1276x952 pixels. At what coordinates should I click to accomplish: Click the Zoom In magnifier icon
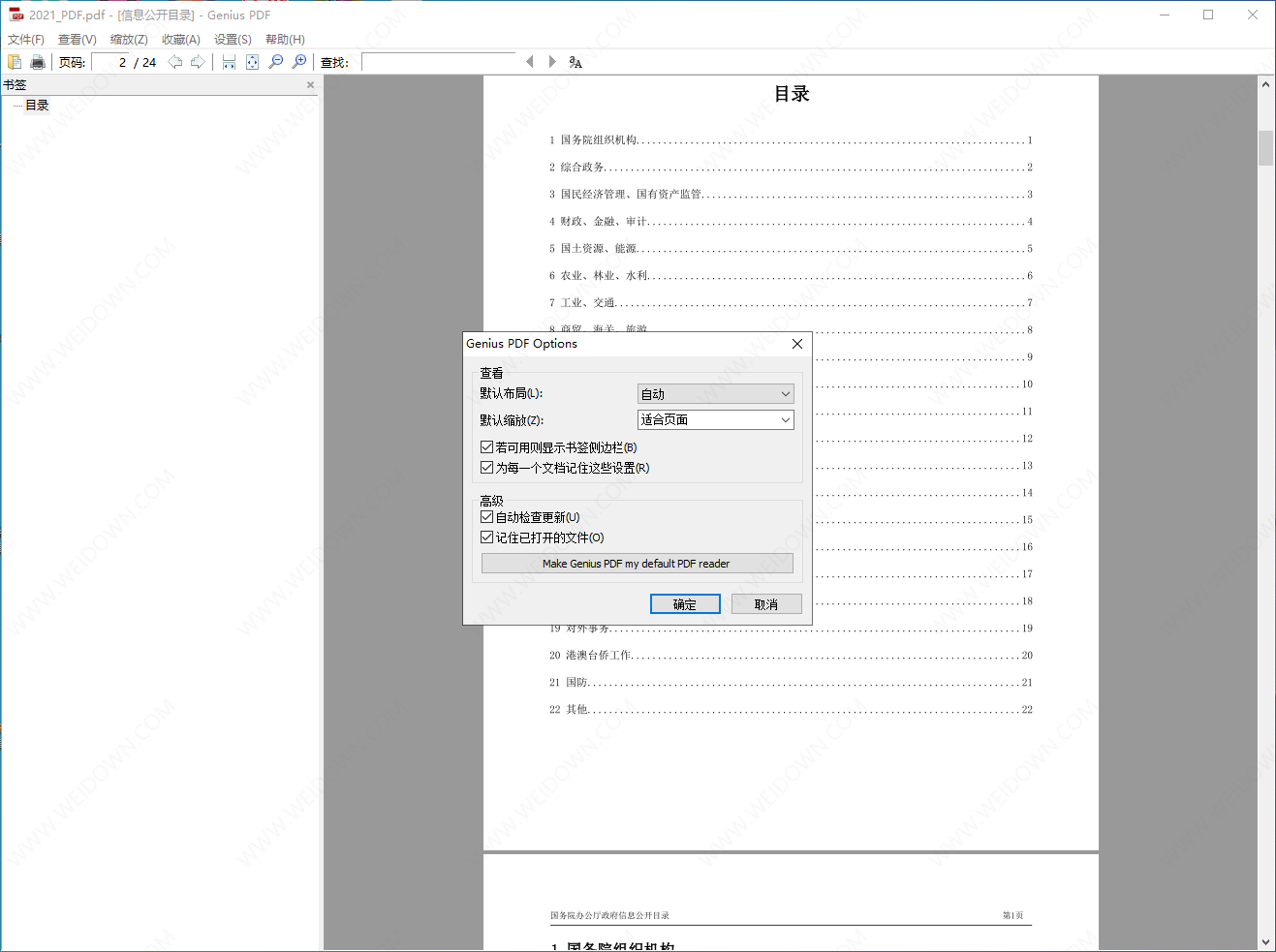tap(299, 62)
